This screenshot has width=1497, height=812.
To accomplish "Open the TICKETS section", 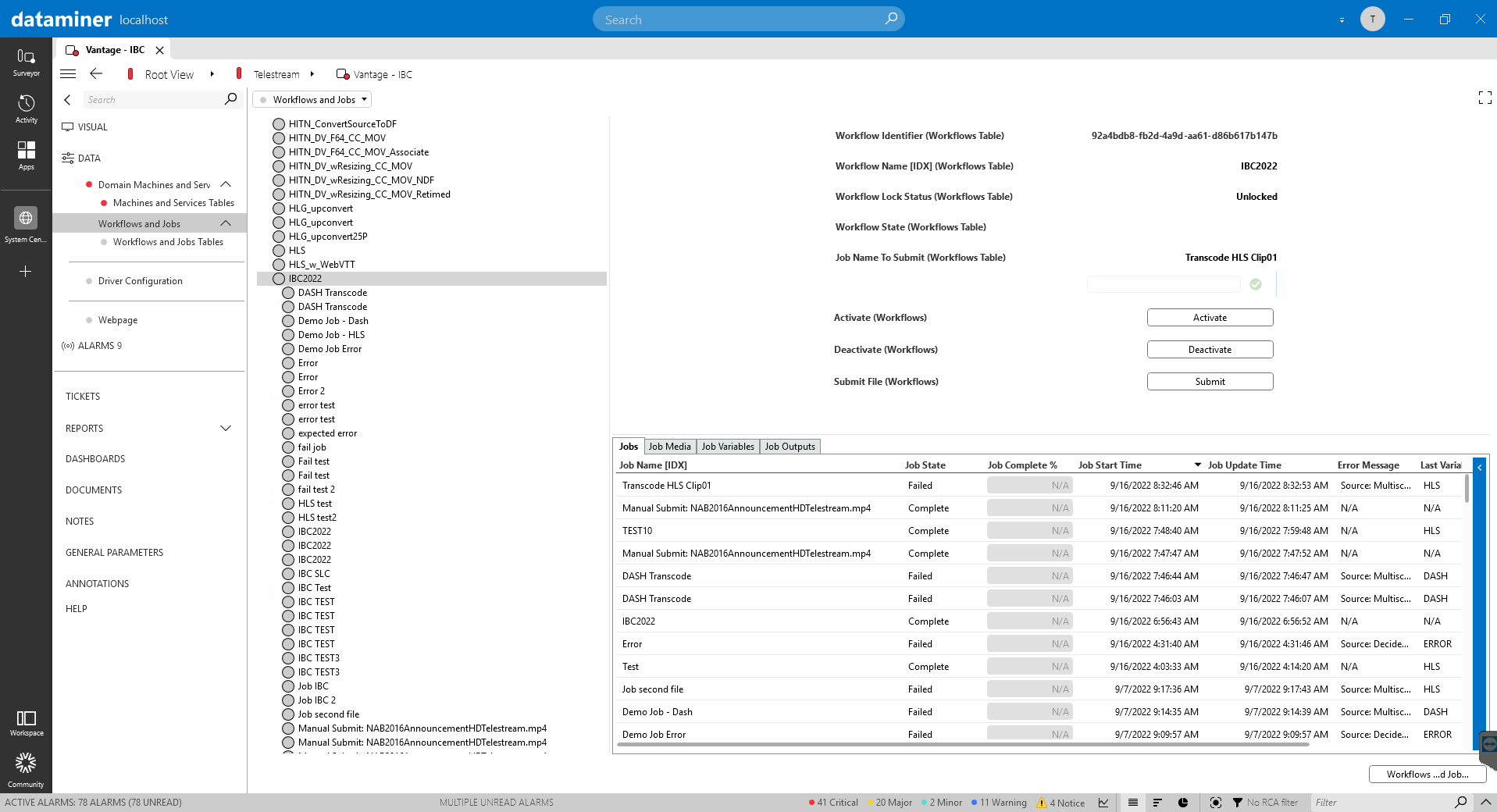I will pyautogui.click(x=83, y=397).
